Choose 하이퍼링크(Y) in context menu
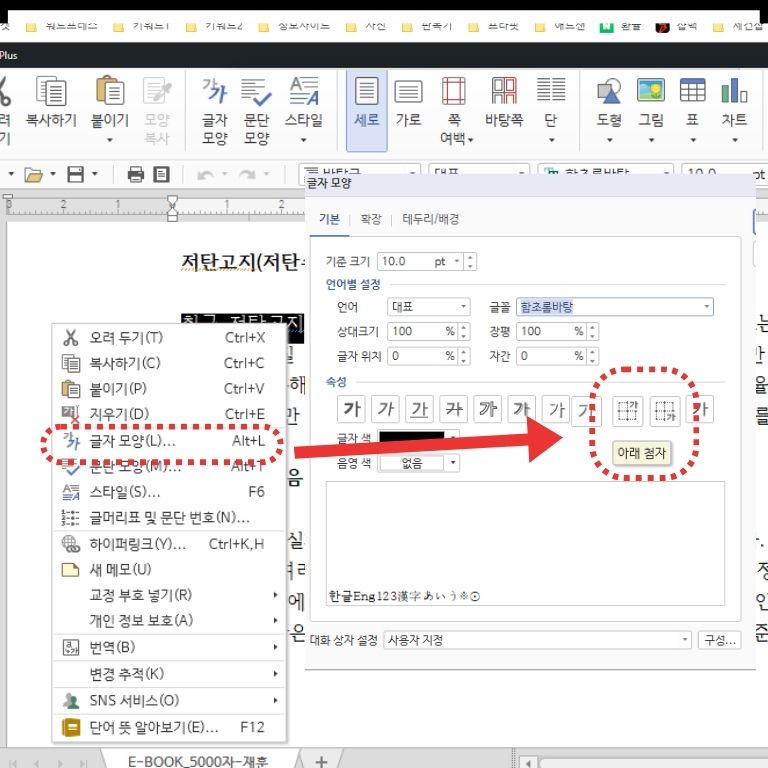 169,544
